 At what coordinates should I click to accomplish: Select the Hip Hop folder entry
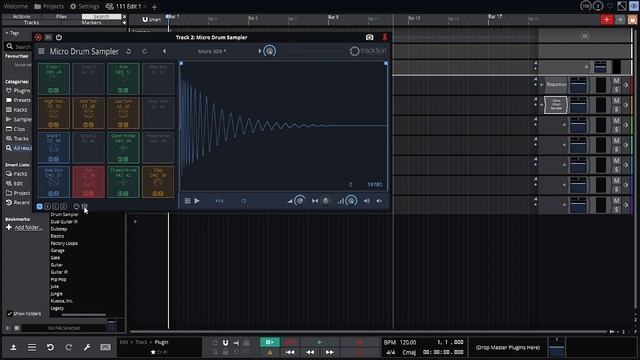[58, 280]
